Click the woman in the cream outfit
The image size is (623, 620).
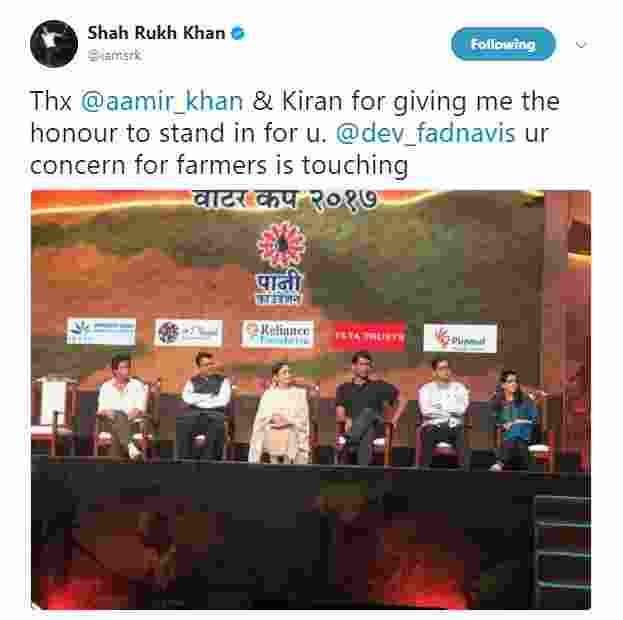[x=280, y=413]
